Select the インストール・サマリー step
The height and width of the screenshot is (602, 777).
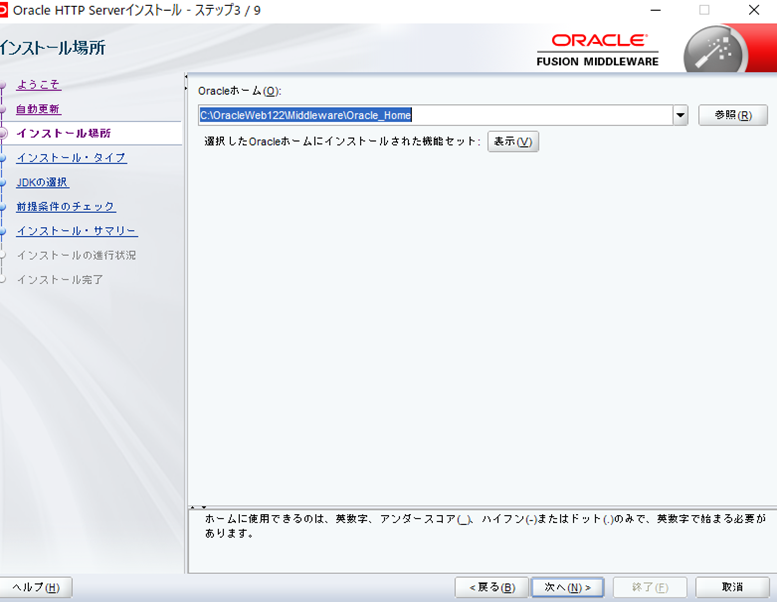[x=76, y=231]
